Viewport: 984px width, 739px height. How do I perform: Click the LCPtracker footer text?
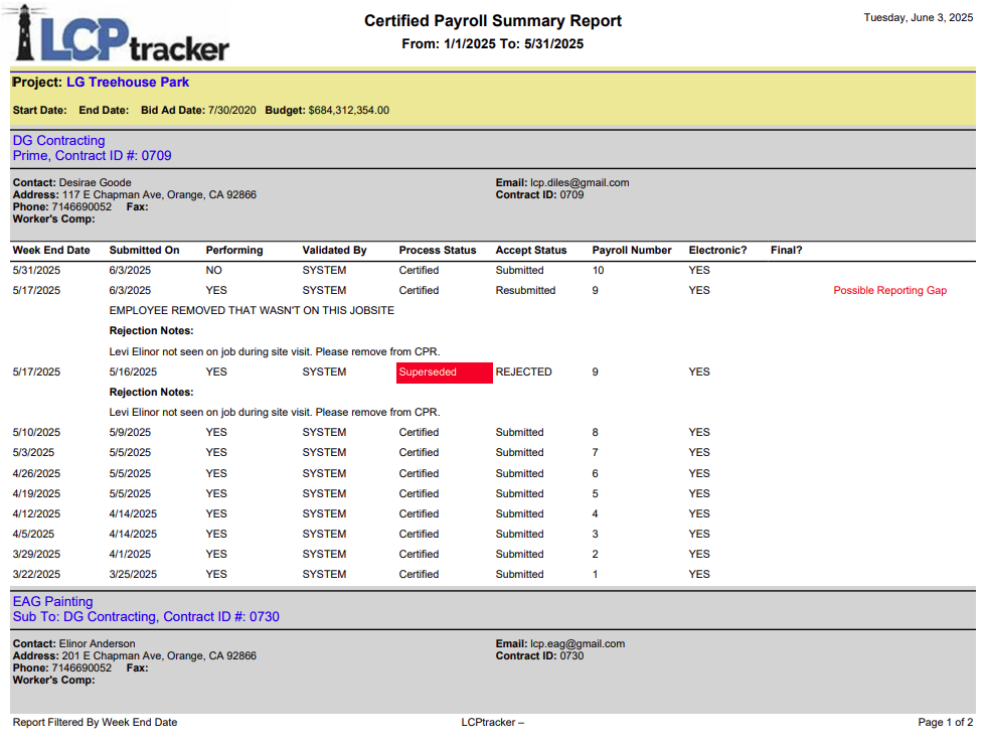[x=493, y=722]
